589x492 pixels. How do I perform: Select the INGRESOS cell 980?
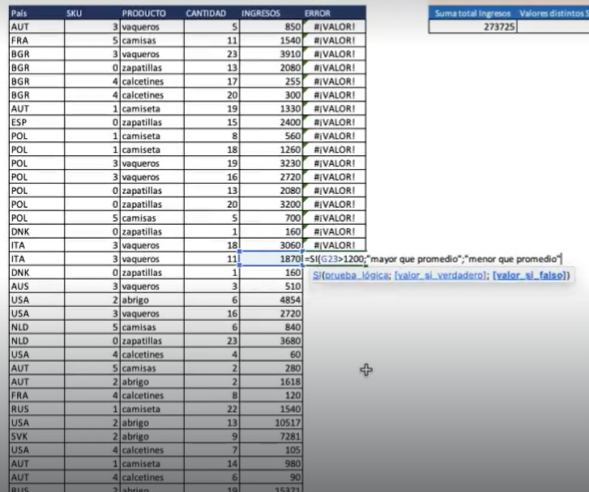coord(271,463)
